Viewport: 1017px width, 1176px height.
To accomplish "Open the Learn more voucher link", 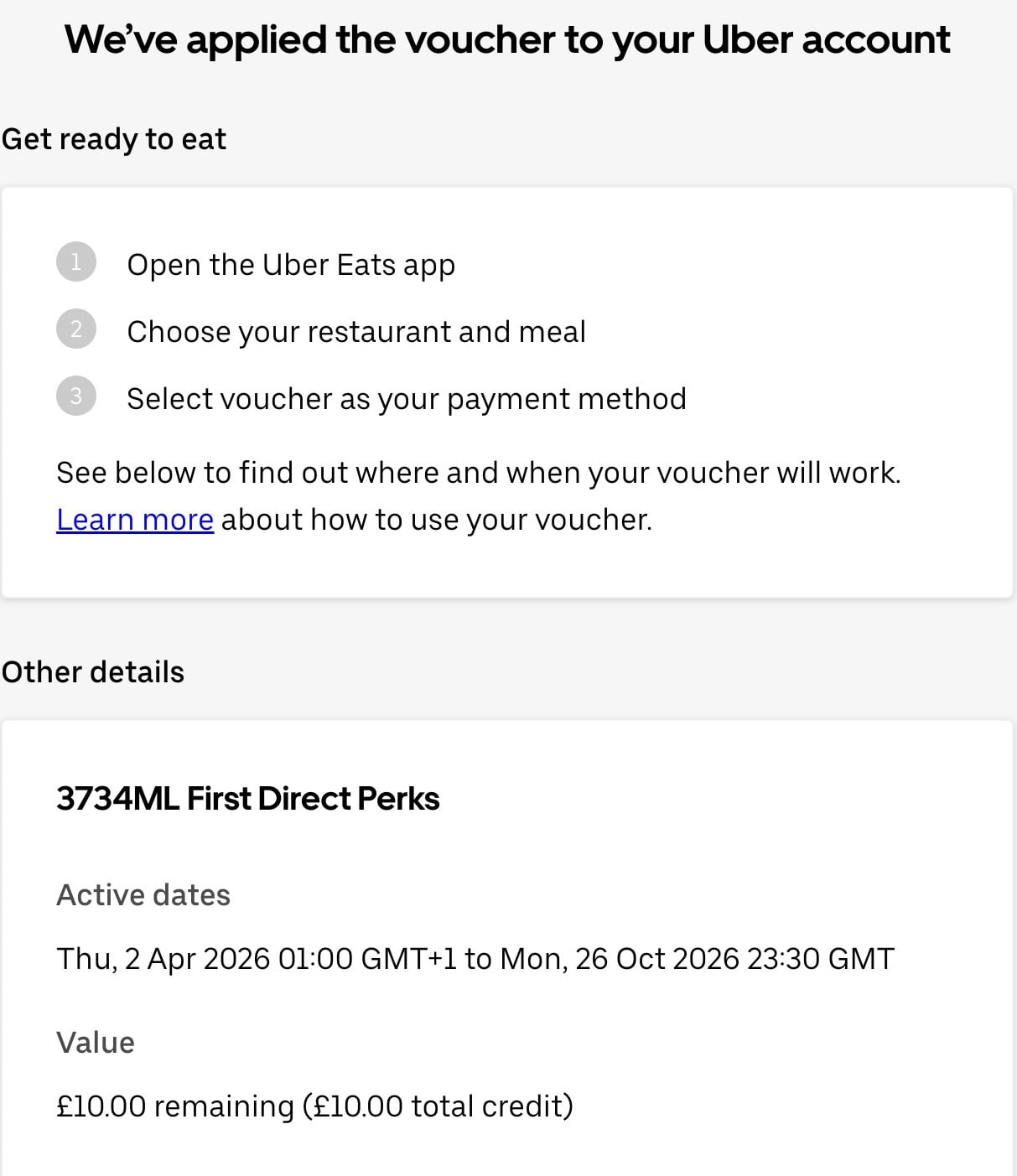I will pyautogui.click(x=135, y=520).
